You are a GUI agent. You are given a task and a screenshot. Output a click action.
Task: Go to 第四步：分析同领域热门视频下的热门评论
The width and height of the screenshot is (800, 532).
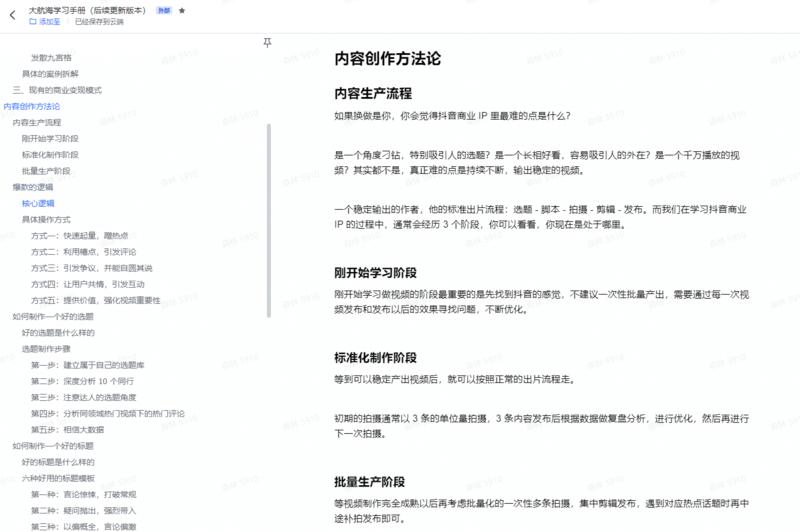pyautogui.click(x=108, y=414)
